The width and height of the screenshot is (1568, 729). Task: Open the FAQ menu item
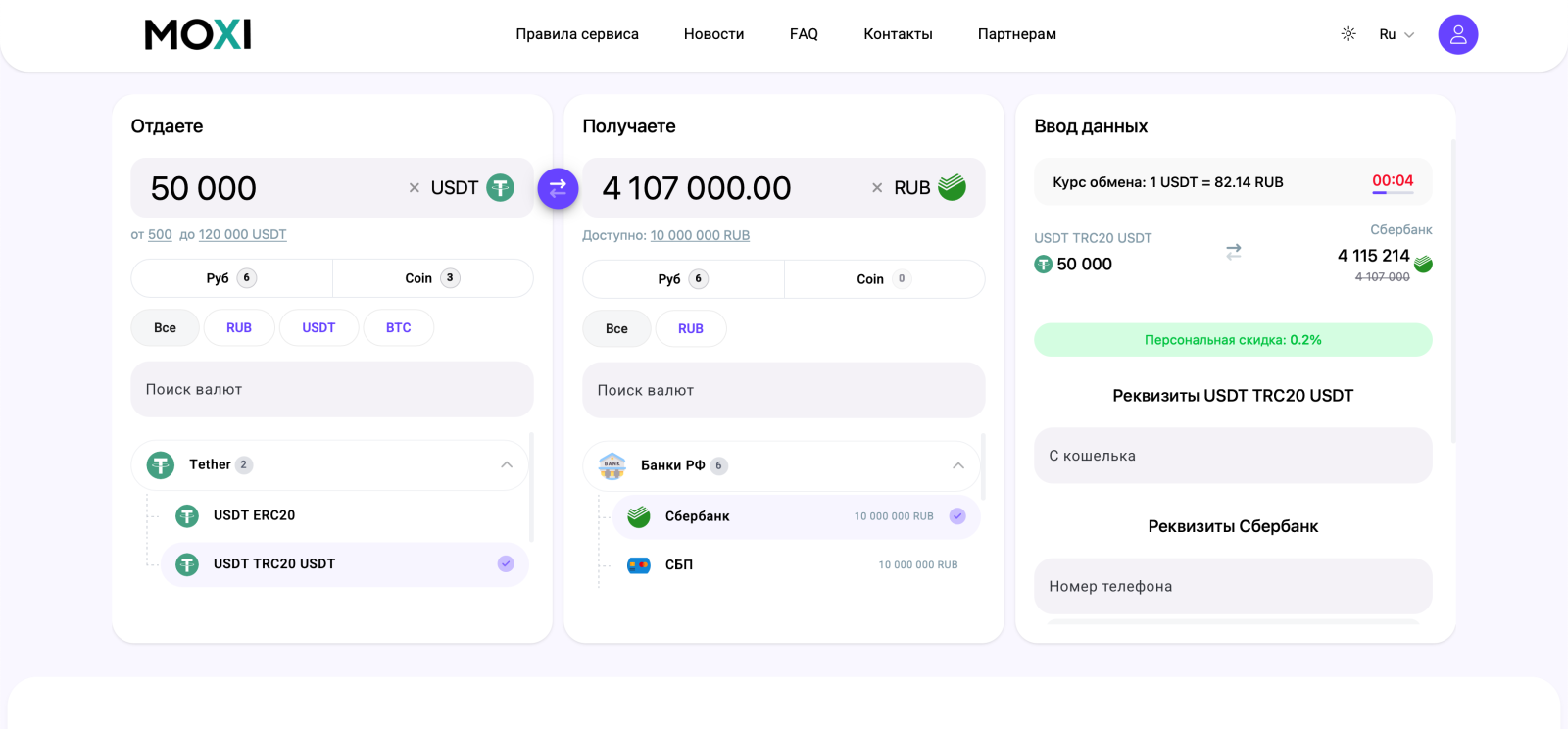[804, 34]
